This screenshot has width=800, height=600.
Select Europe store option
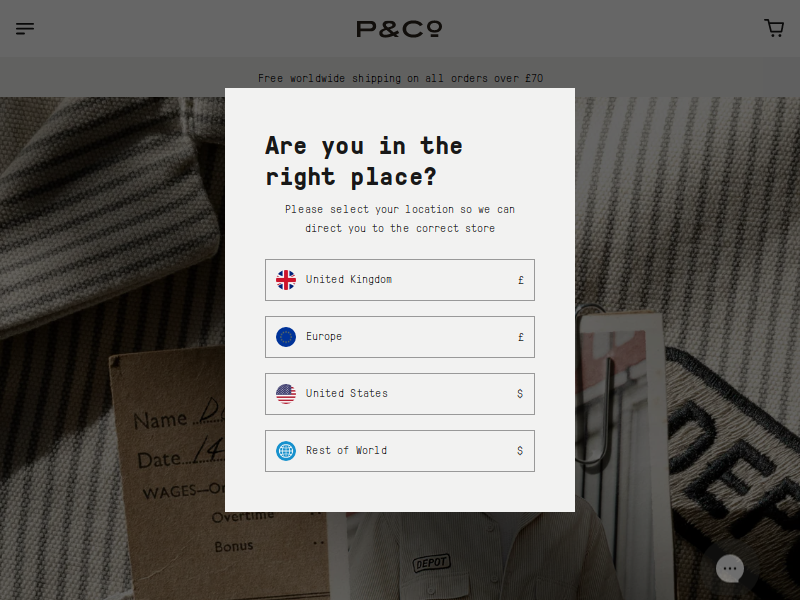tap(399, 337)
